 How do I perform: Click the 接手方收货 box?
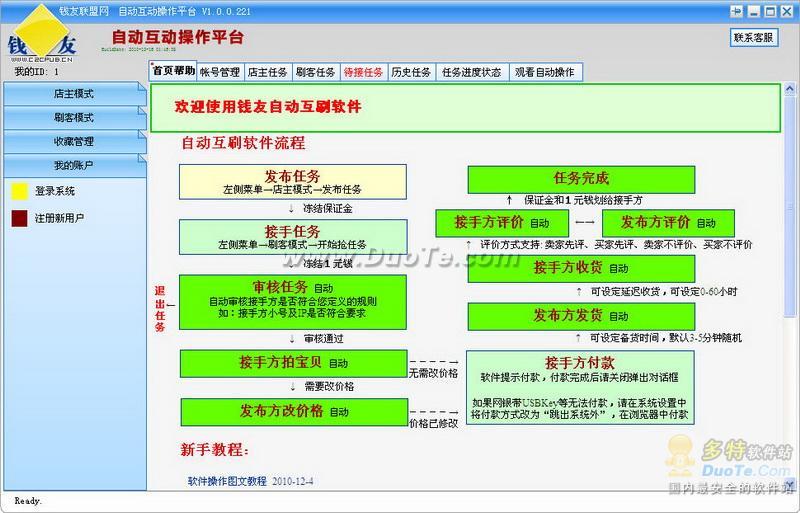tap(581, 268)
